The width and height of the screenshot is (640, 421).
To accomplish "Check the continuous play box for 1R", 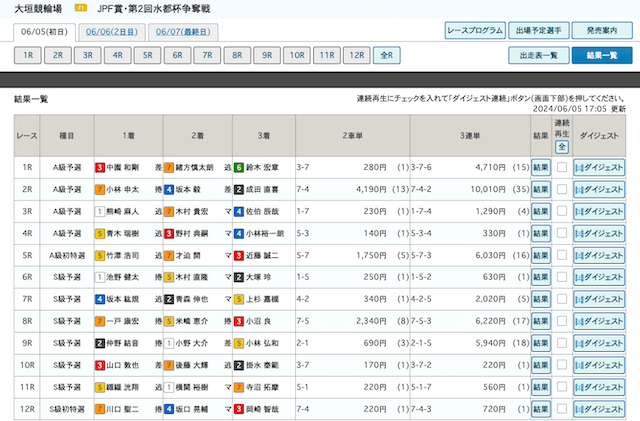I will pos(562,167).
